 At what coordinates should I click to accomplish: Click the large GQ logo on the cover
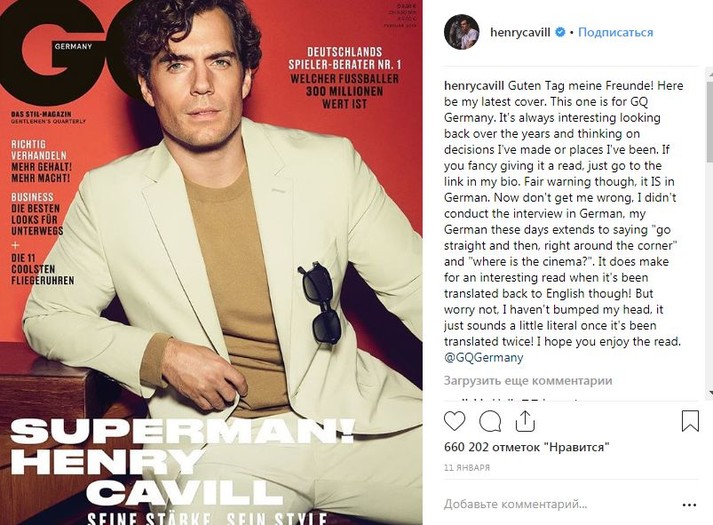point(70,45)
